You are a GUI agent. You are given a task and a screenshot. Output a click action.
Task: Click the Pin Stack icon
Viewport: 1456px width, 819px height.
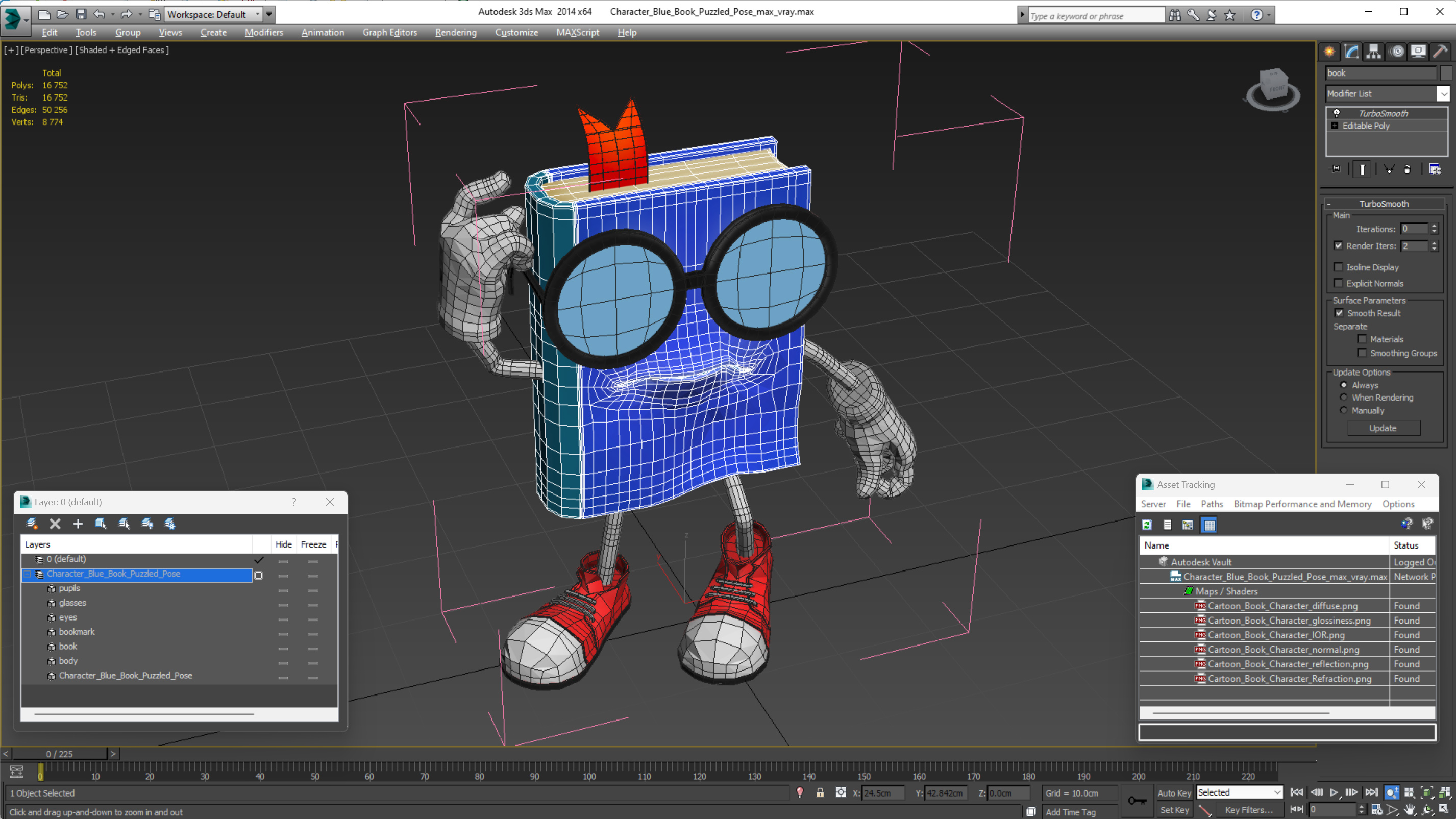click(x=1336, y=169)
